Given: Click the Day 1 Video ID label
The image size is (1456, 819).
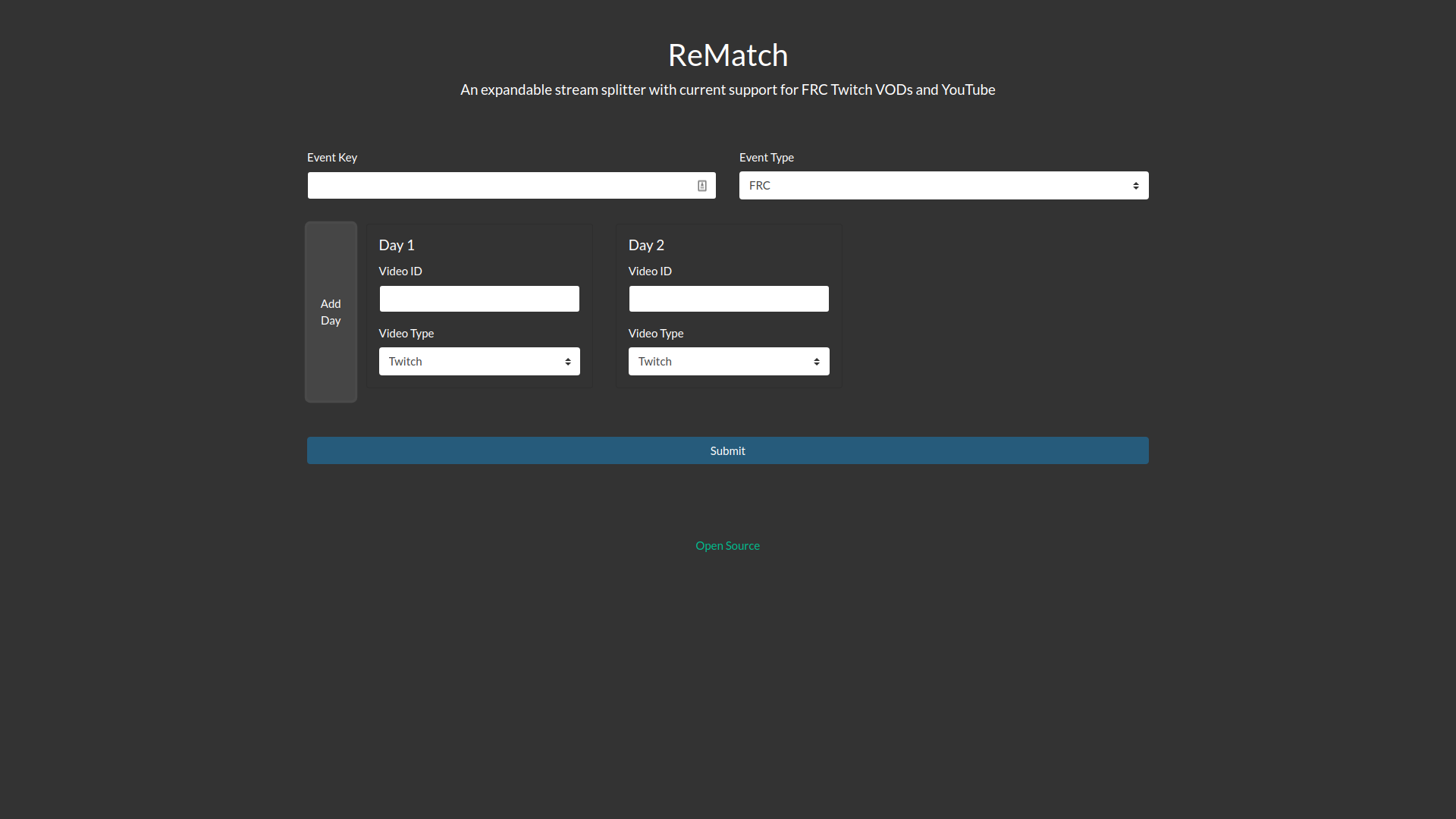Looking at the screenshot, I should [x=400, y=271].
